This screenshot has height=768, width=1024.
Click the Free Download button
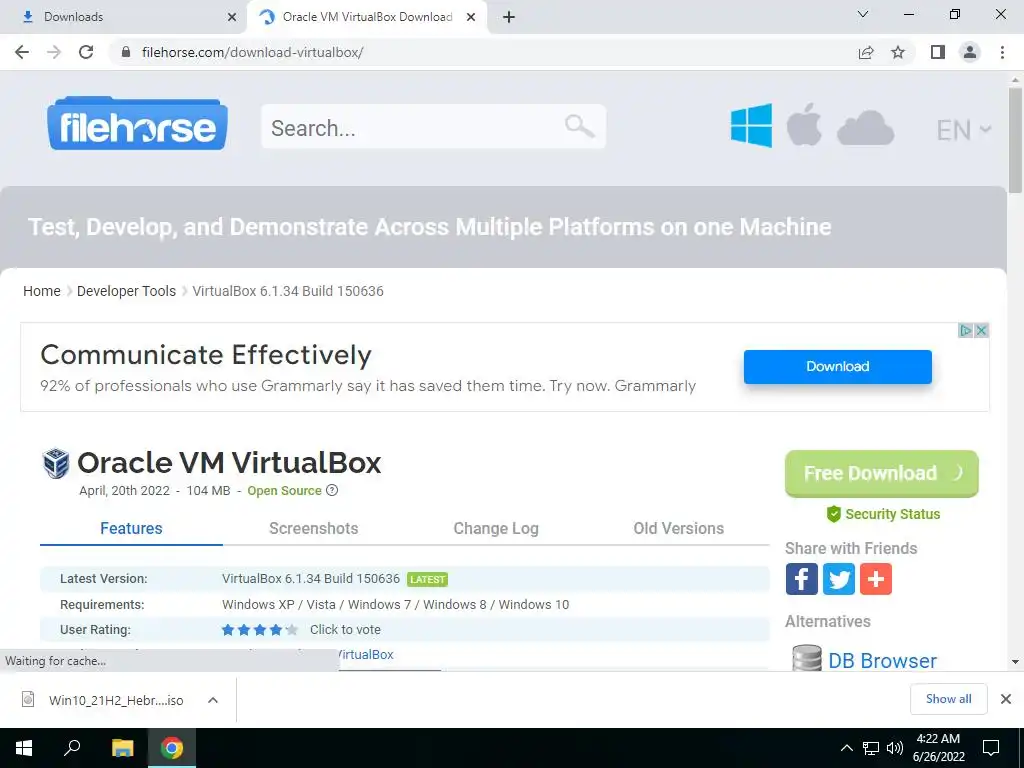(882, 473)
